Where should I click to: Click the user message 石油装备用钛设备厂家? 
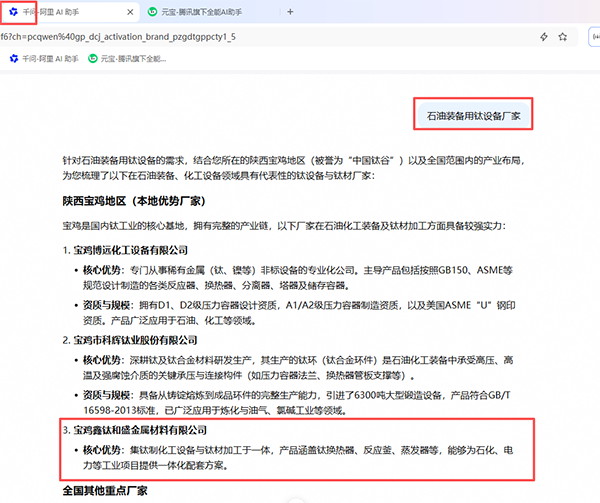[473, 116]
